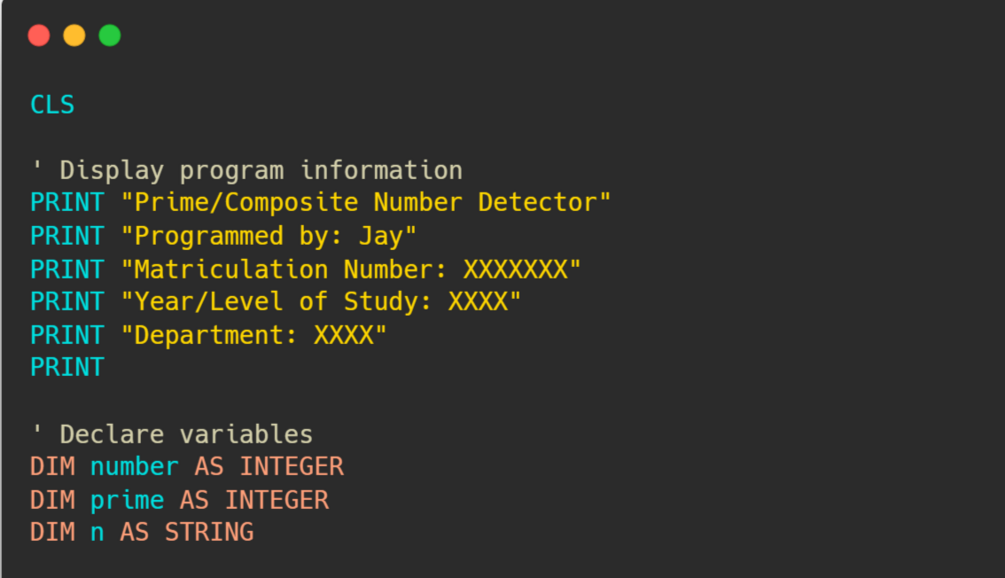The image size is (1005, 578).
Task: Click the STRING type keyword
Action: (208, 532)
